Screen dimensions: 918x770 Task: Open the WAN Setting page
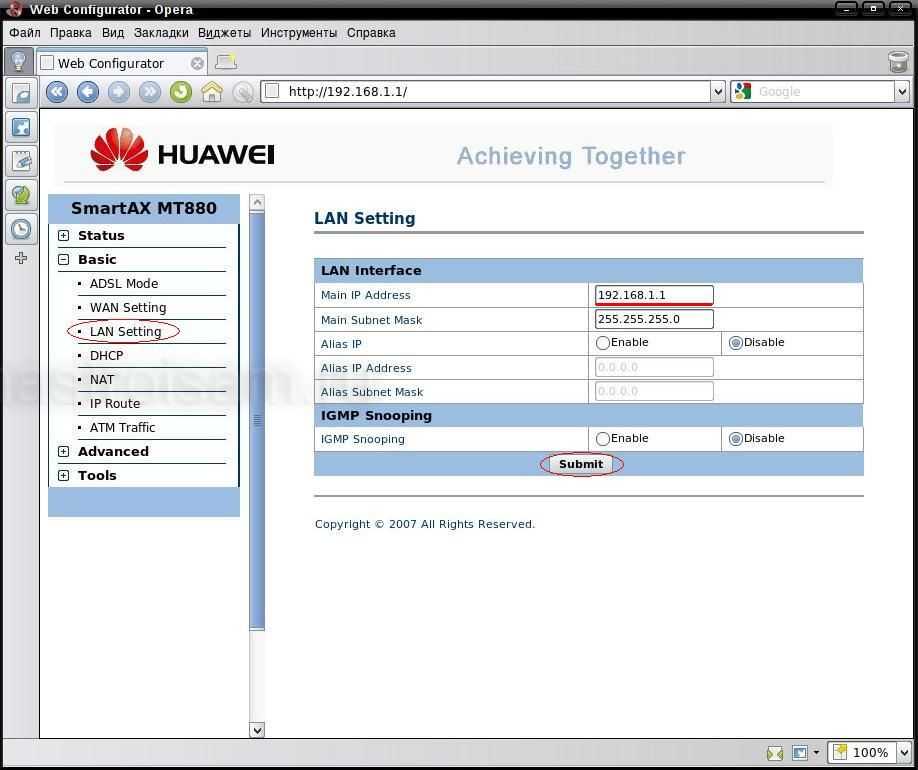click(128, 308)
